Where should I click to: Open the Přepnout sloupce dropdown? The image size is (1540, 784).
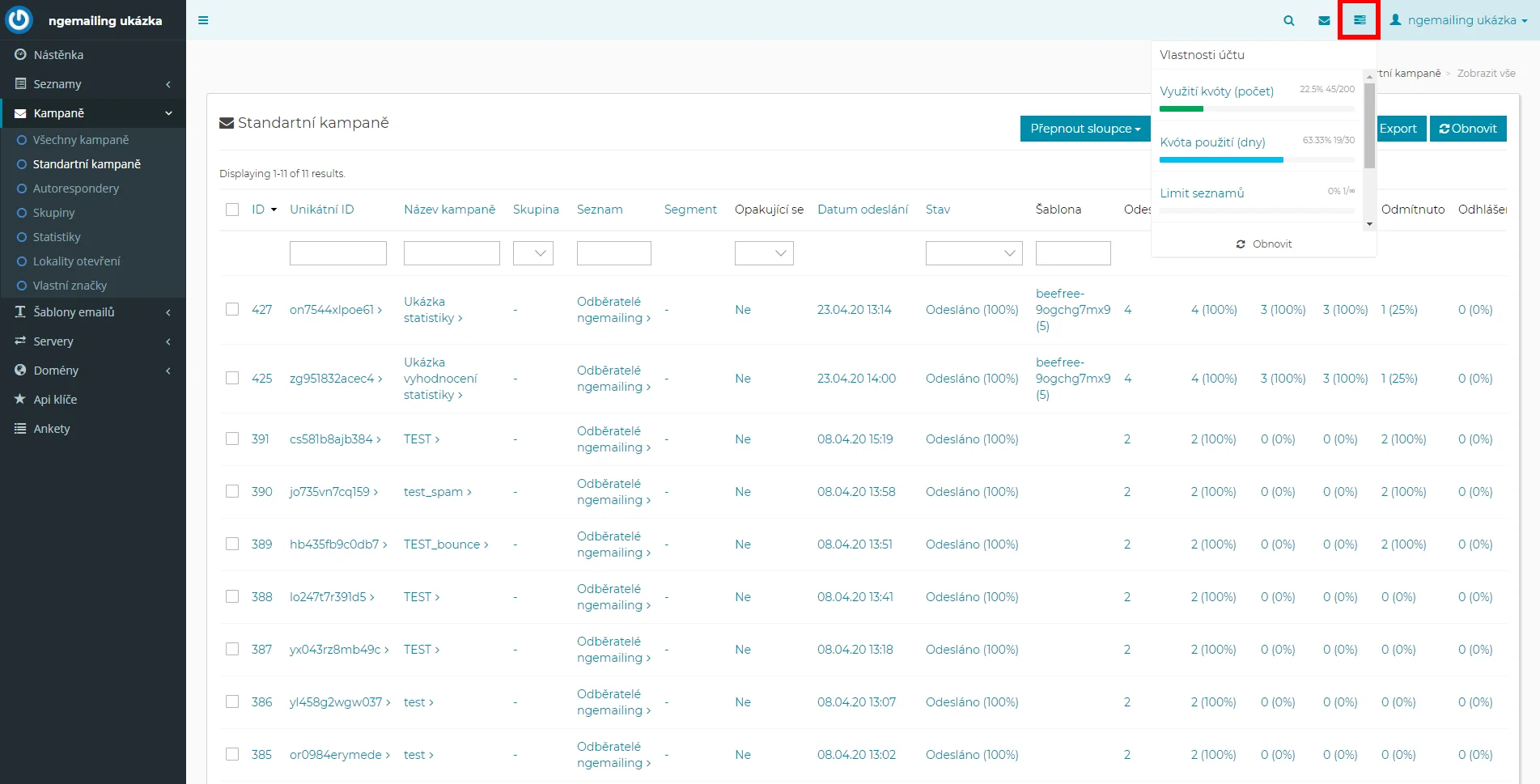tap(1084, 129)
